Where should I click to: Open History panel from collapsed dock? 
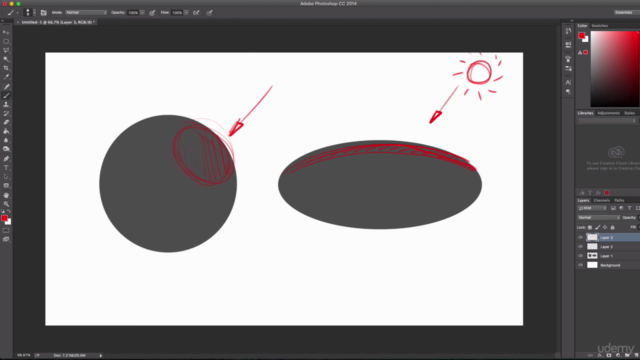click(568, 31)
